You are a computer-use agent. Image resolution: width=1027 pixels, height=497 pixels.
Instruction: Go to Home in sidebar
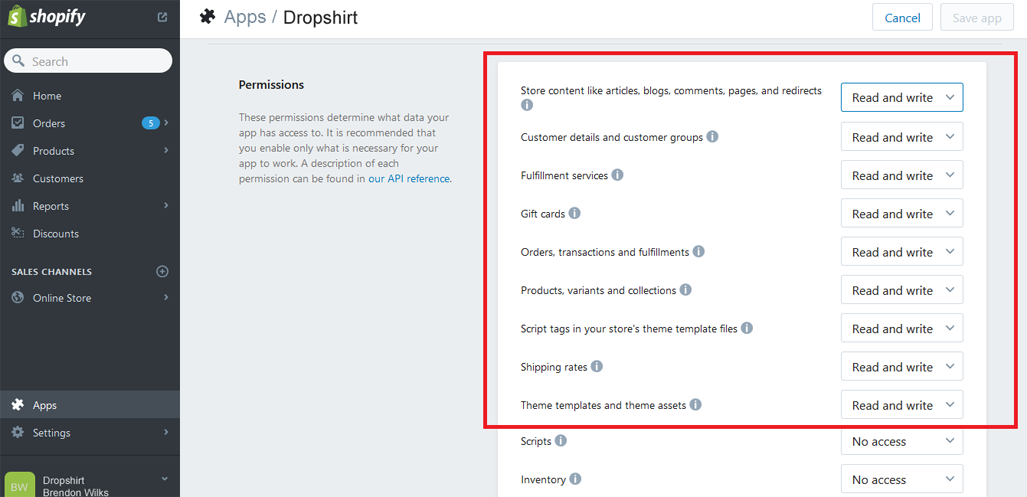90,96
